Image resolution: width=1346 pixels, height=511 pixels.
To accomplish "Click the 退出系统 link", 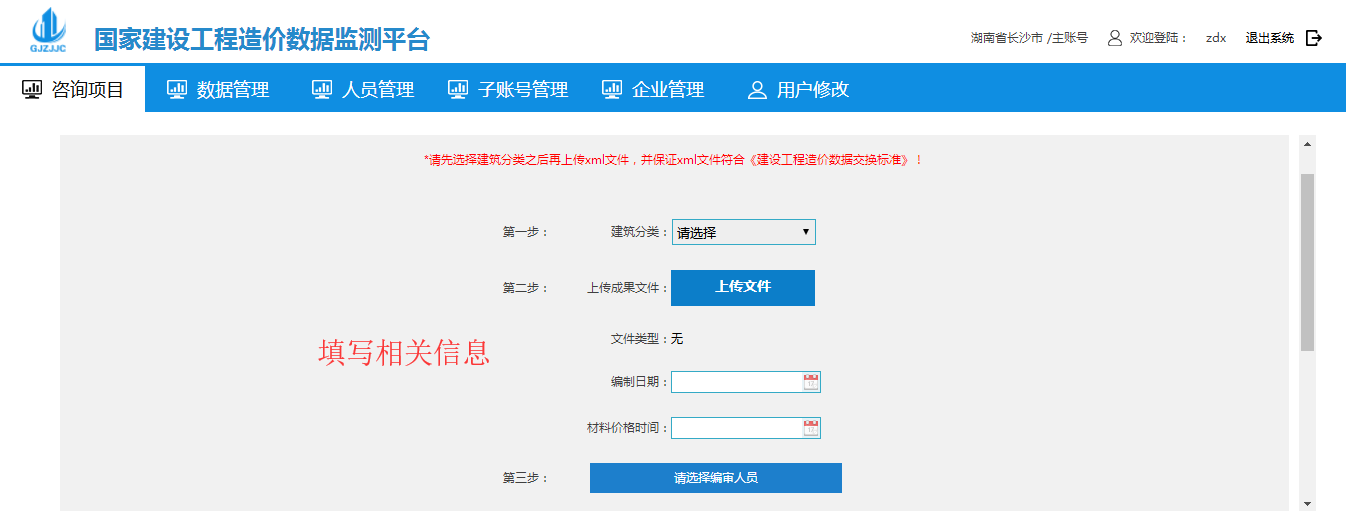I will coord(1269,38).
